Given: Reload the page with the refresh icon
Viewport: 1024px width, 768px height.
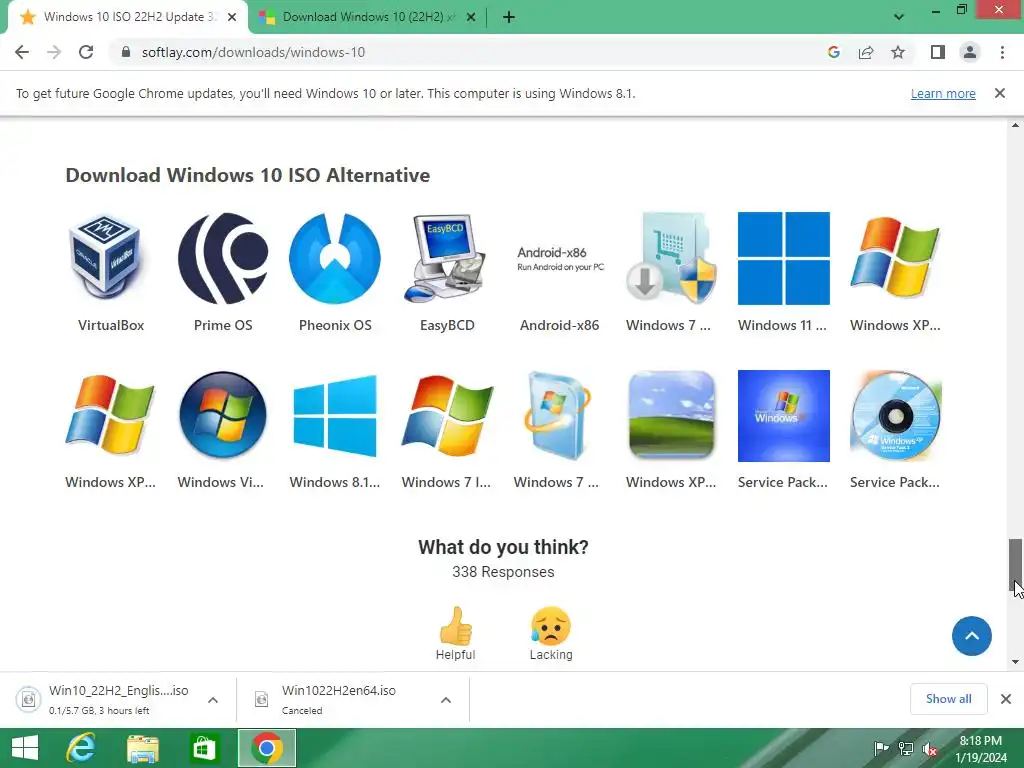Looking at the screenshot, I should tap(86, 52).
